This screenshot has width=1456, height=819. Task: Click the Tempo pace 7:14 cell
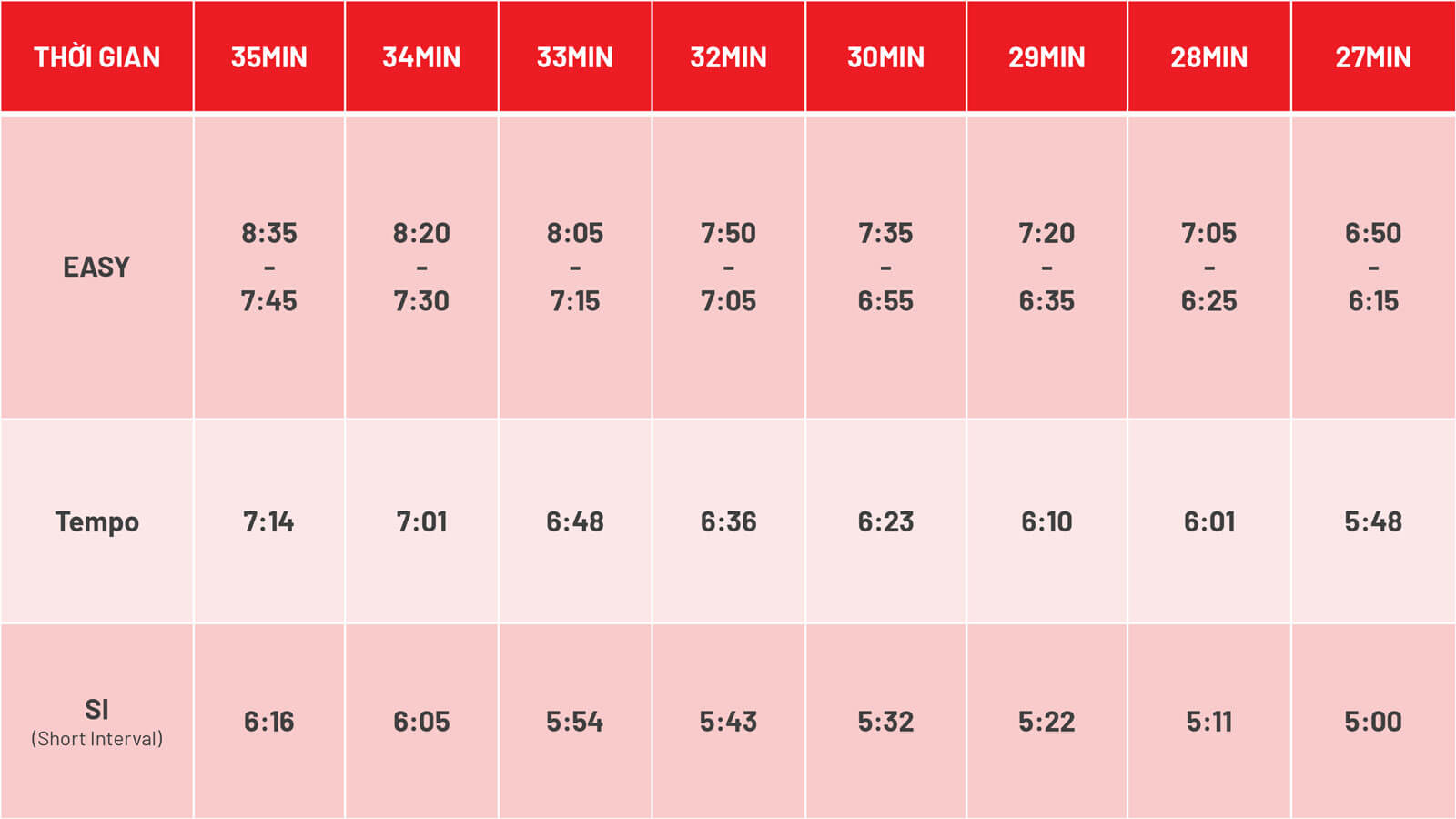[x=269, y=521]
